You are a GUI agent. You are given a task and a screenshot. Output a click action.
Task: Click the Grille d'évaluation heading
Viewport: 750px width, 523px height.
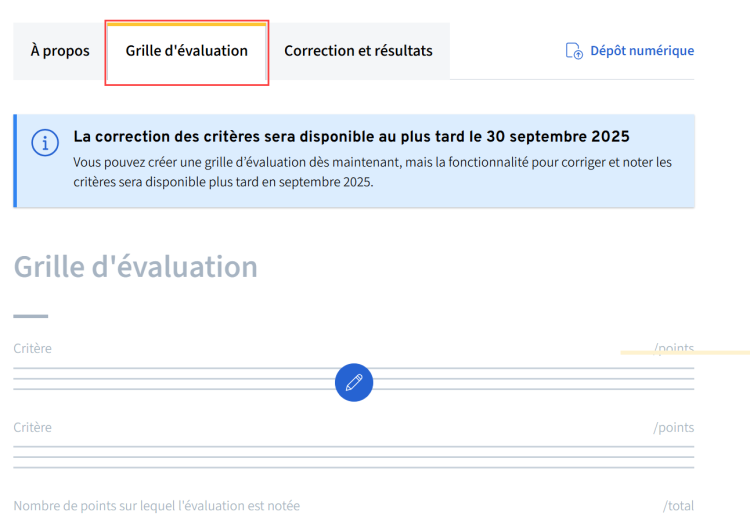135,267
